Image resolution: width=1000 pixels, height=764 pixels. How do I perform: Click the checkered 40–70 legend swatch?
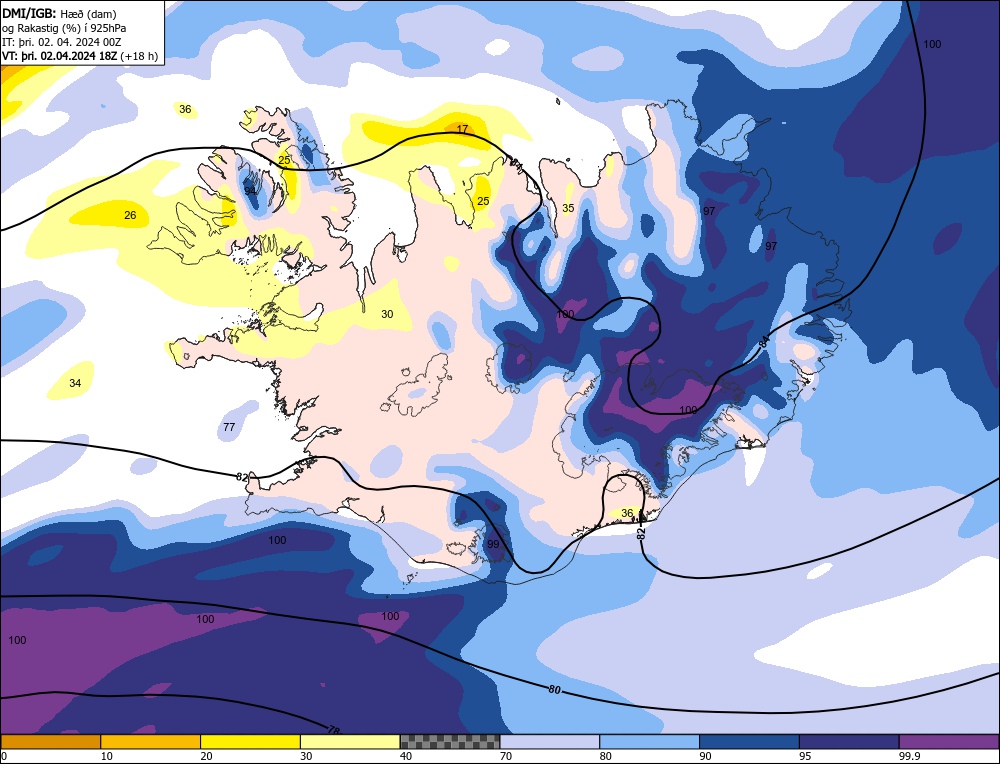(450, 741)
